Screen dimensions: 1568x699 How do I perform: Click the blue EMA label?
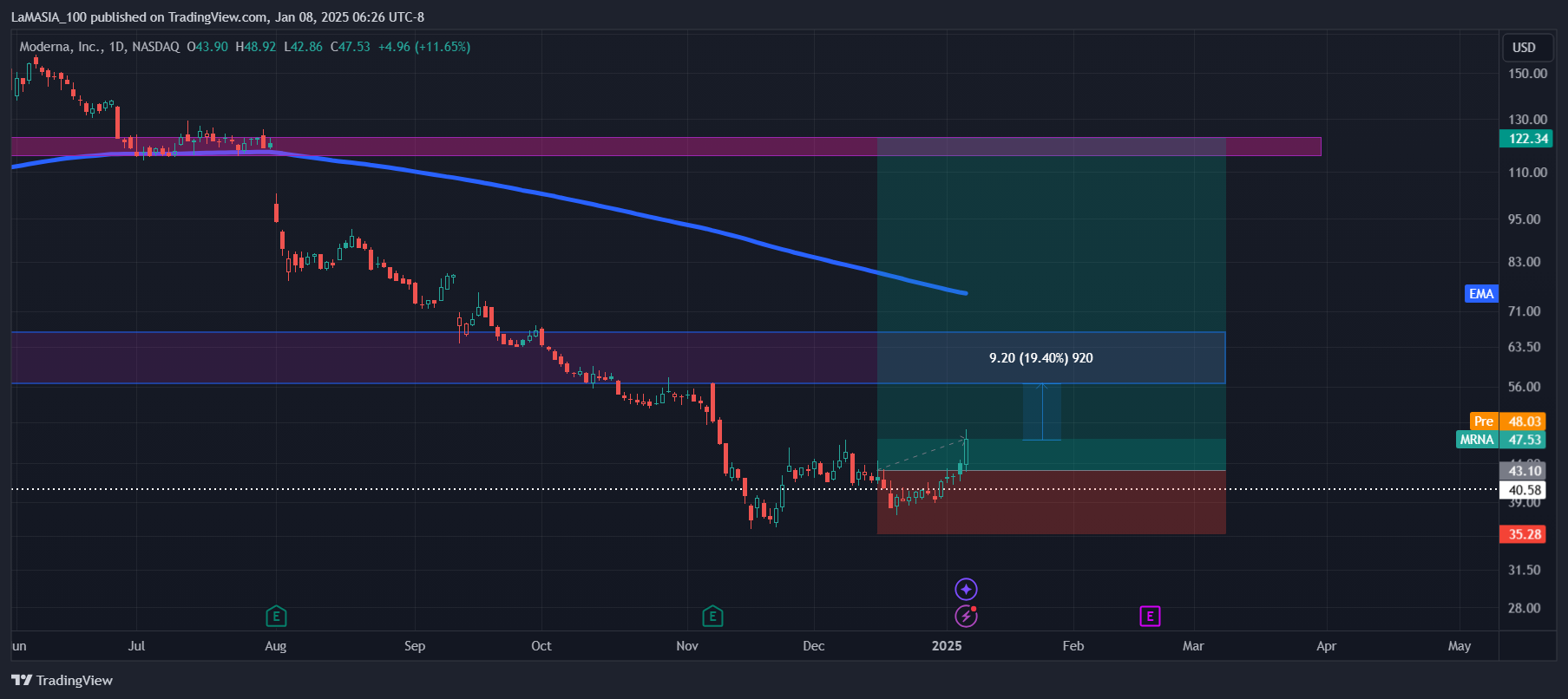click(x=1481, y=294)
